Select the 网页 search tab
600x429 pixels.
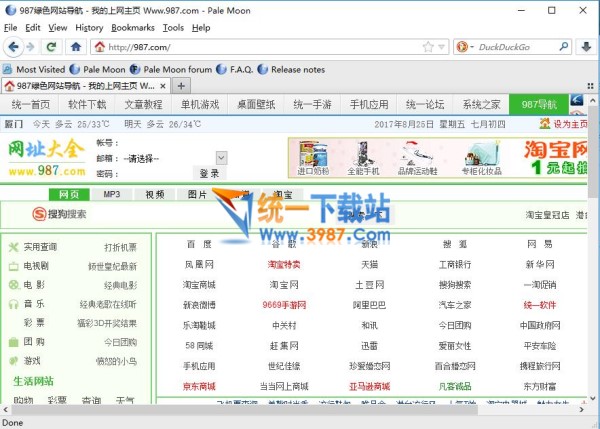coord(69,194)
